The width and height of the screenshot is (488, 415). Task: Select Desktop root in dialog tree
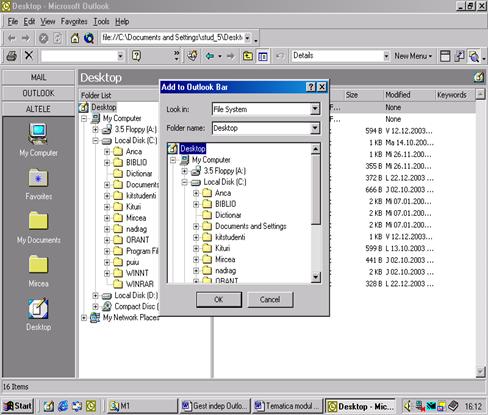193,149
